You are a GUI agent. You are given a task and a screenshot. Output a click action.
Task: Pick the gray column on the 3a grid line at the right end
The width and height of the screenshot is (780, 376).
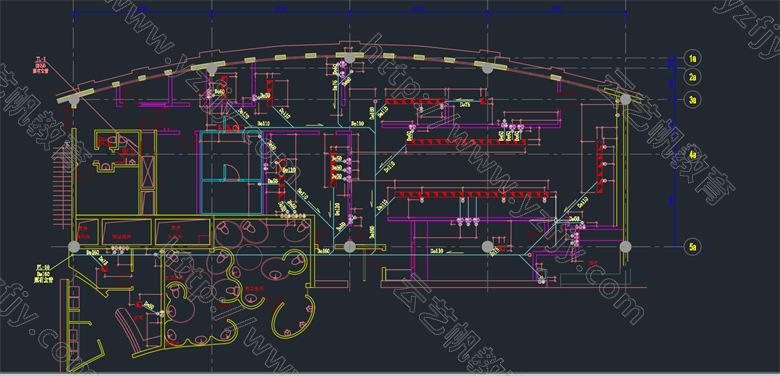[625, 99]
